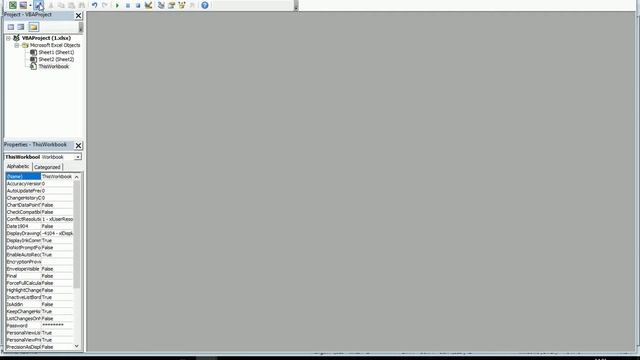Click the greyed Toolbox toolbar icon

pyautogui.click(x=192, y=5)
